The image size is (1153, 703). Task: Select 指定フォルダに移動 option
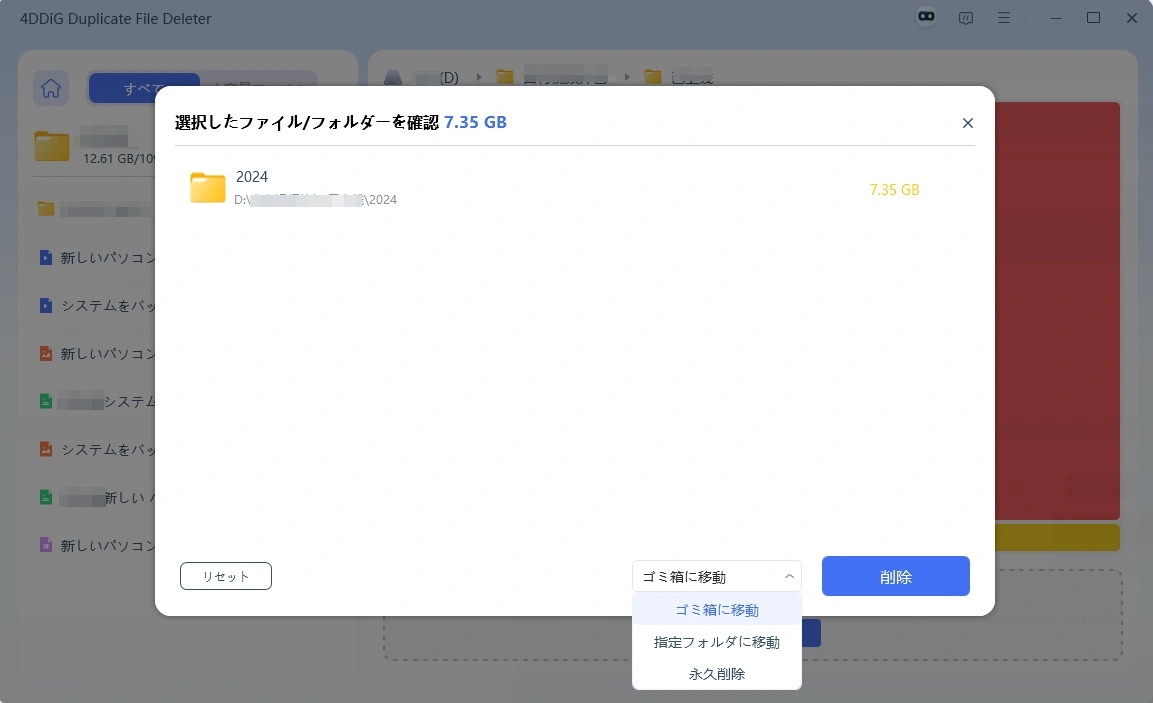click(716, 642)
